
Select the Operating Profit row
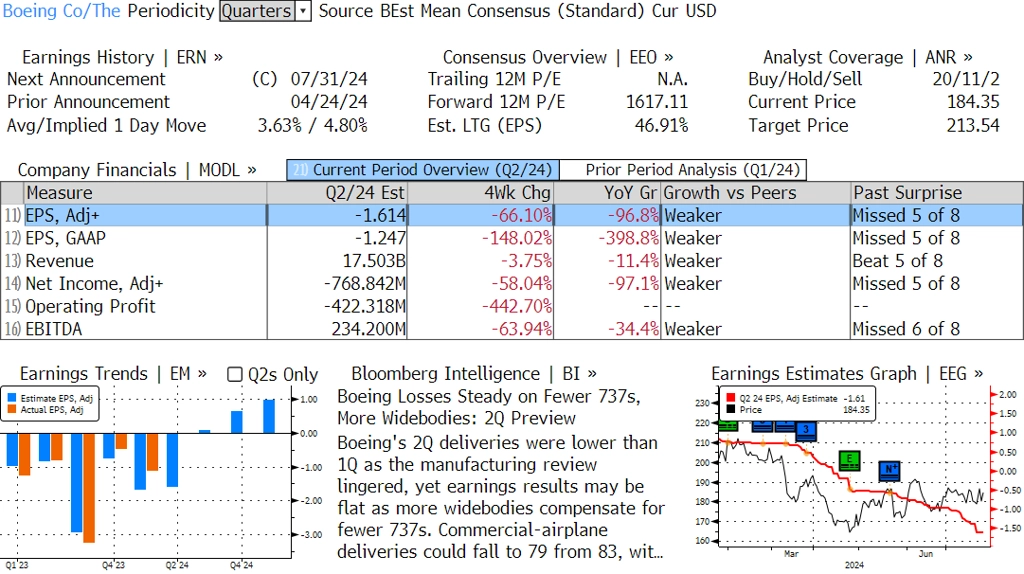512,307
